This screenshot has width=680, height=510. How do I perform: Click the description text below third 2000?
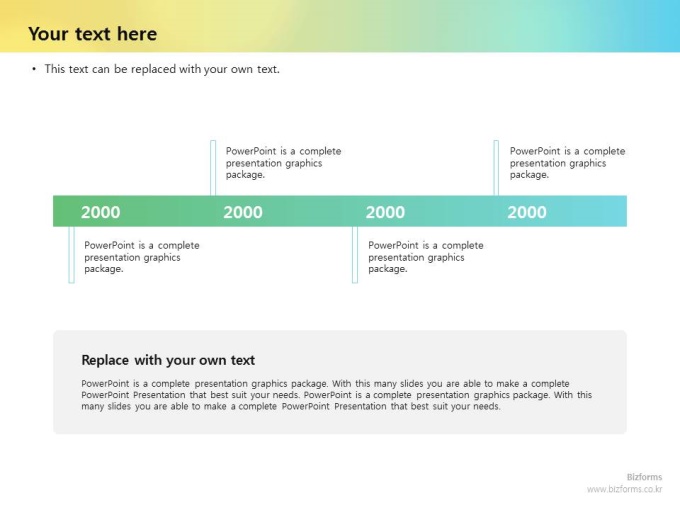coord(425,257)
